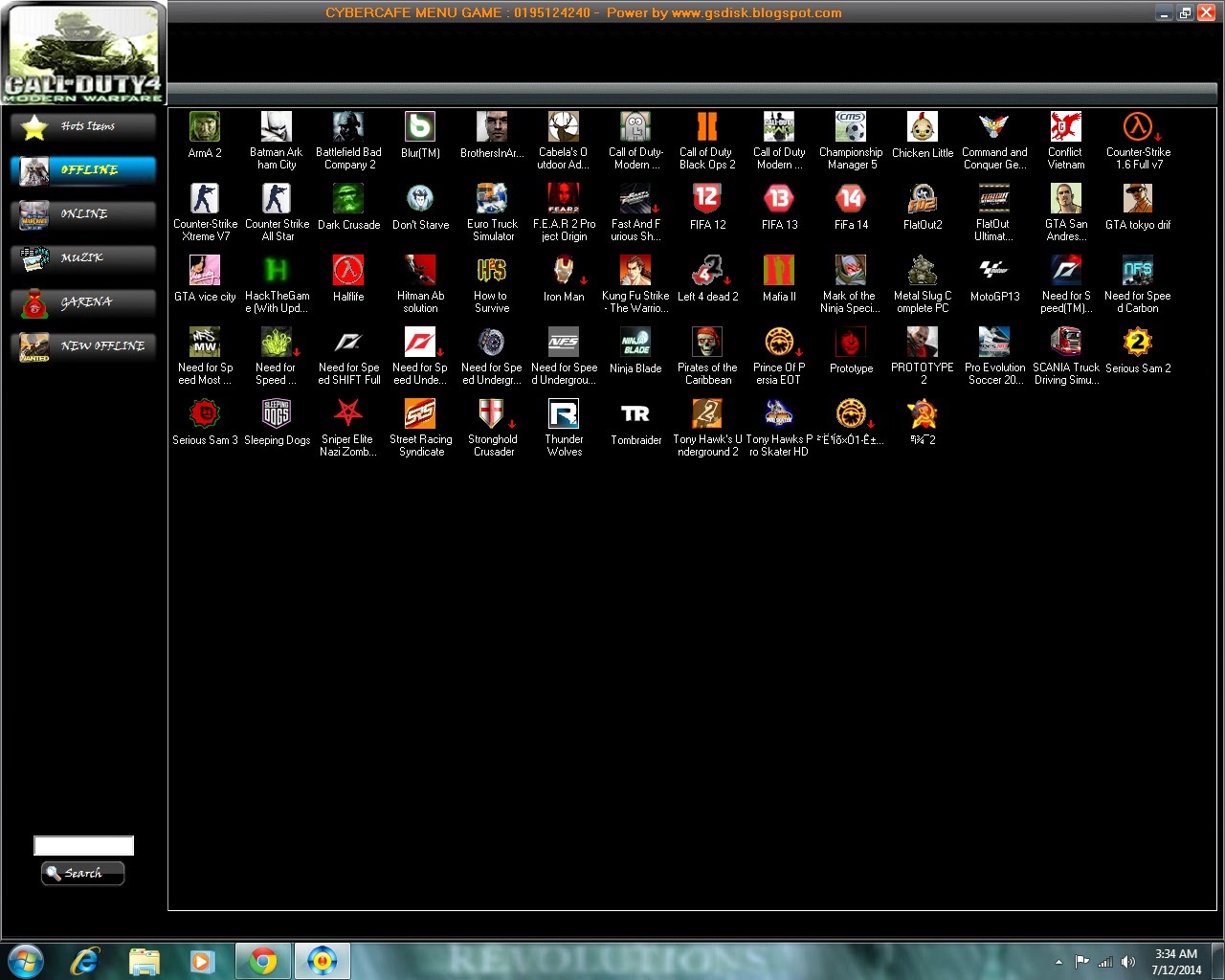Launch Halflife game icon
The width and height of the screenshot is (1225, 980).
click(x=348, y=270)
